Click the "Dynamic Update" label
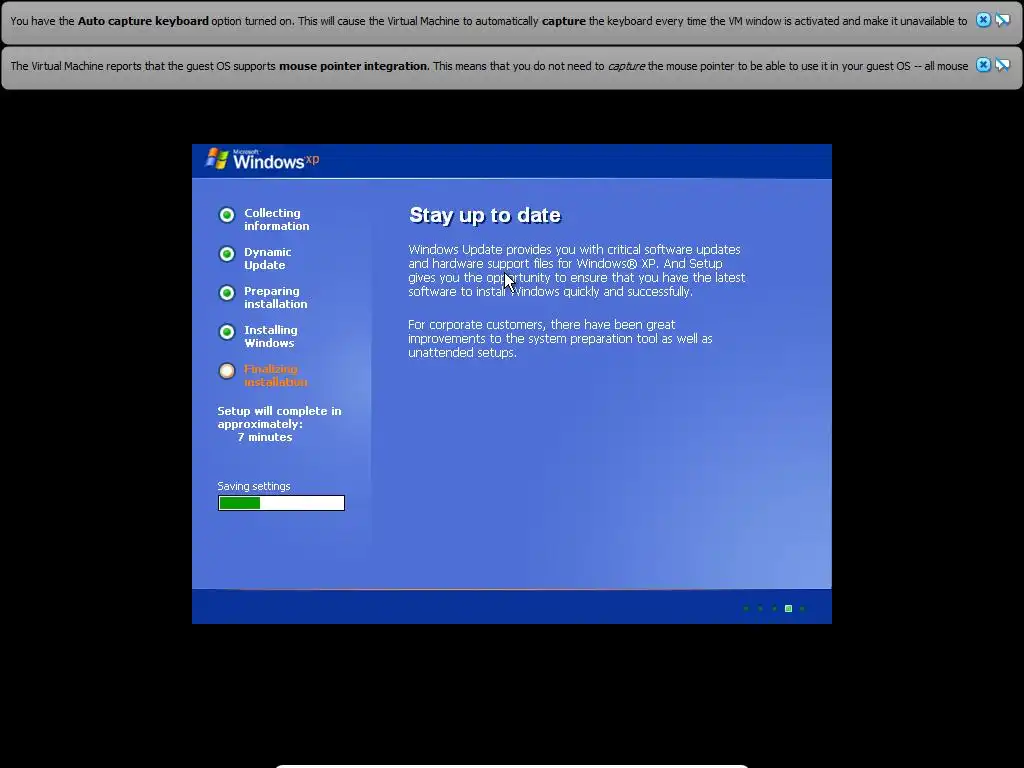 tap(268, 259)
